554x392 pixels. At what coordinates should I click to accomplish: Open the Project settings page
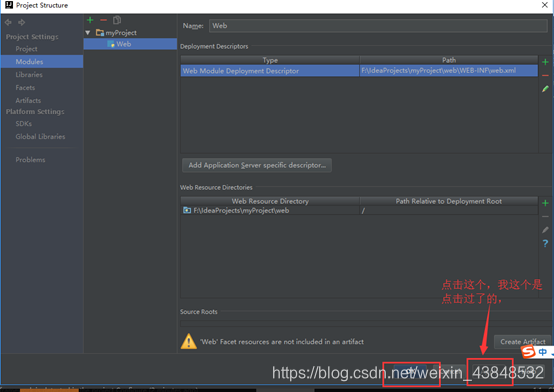26,49
